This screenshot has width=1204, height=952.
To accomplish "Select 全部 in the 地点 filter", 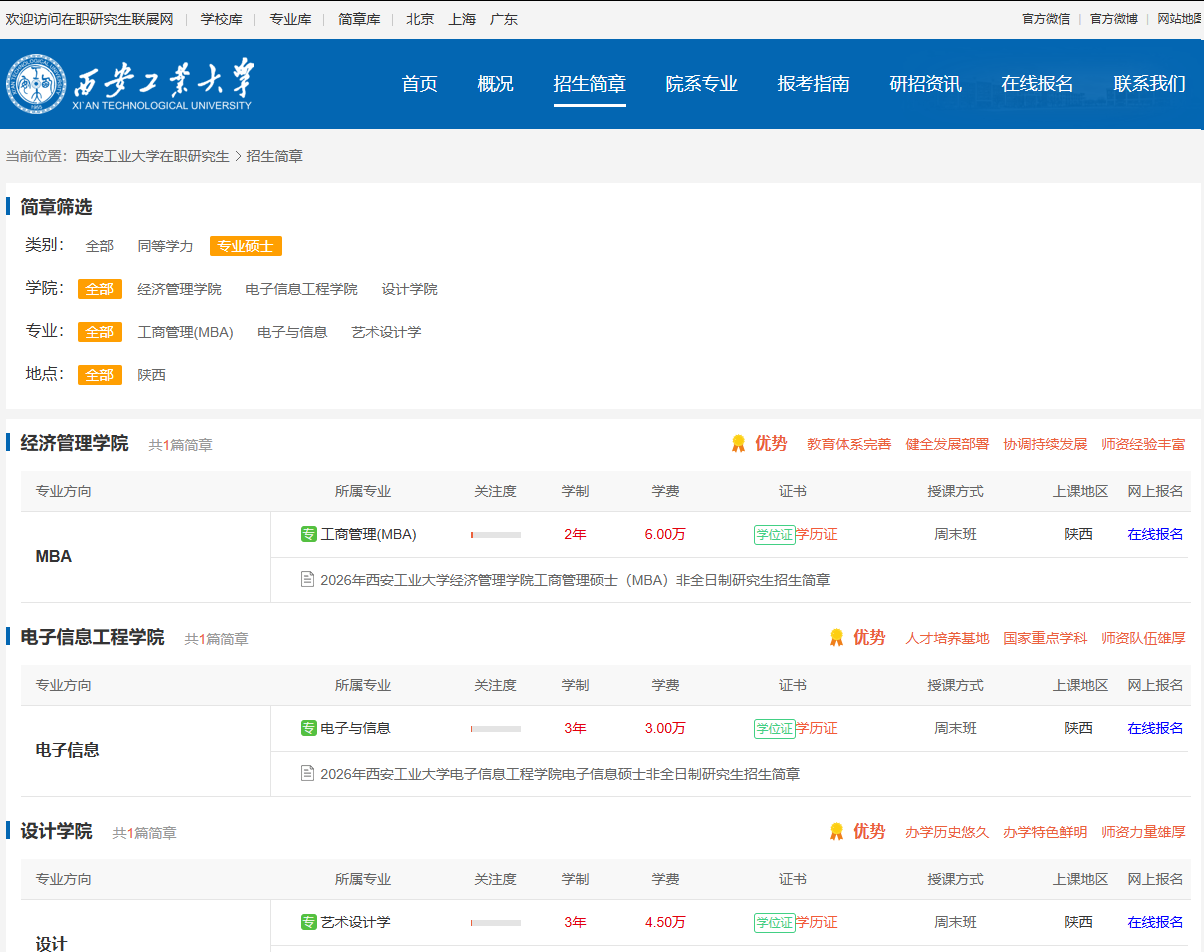I will (100, 375).
